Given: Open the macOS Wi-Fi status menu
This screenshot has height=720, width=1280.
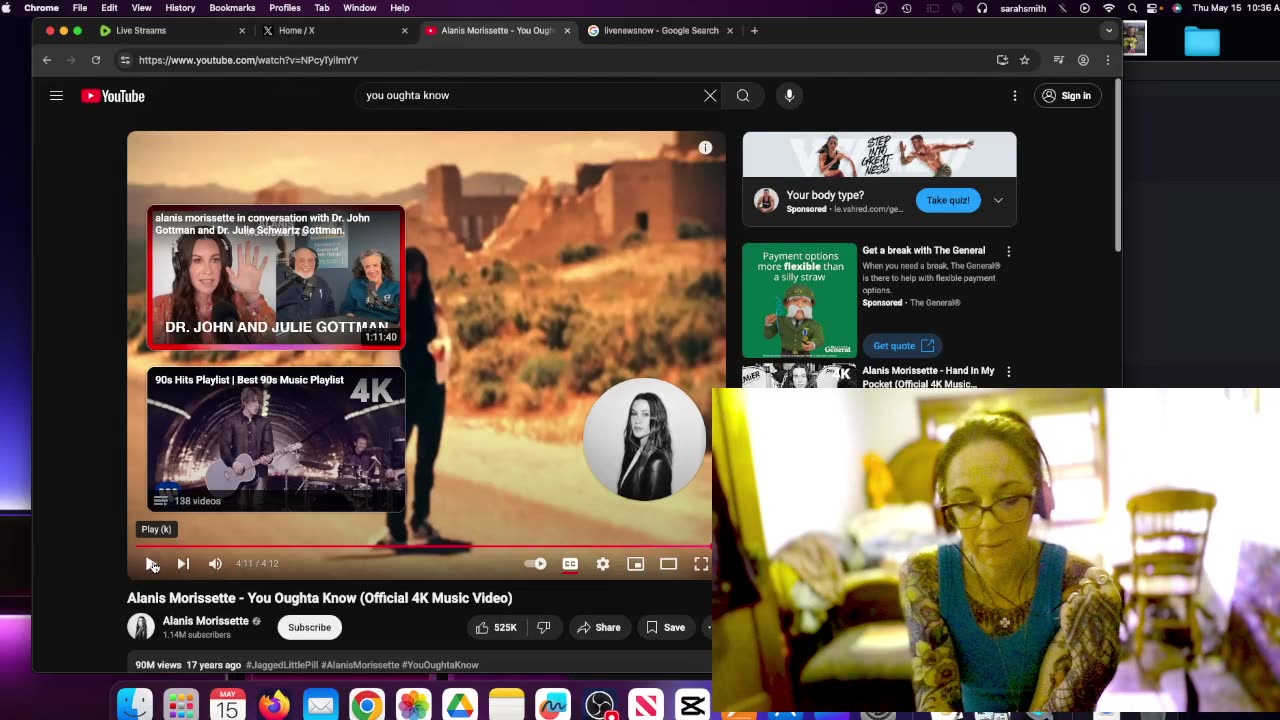Looking at the screenshot, I should pyautogui.click(x=1109, y=8).
